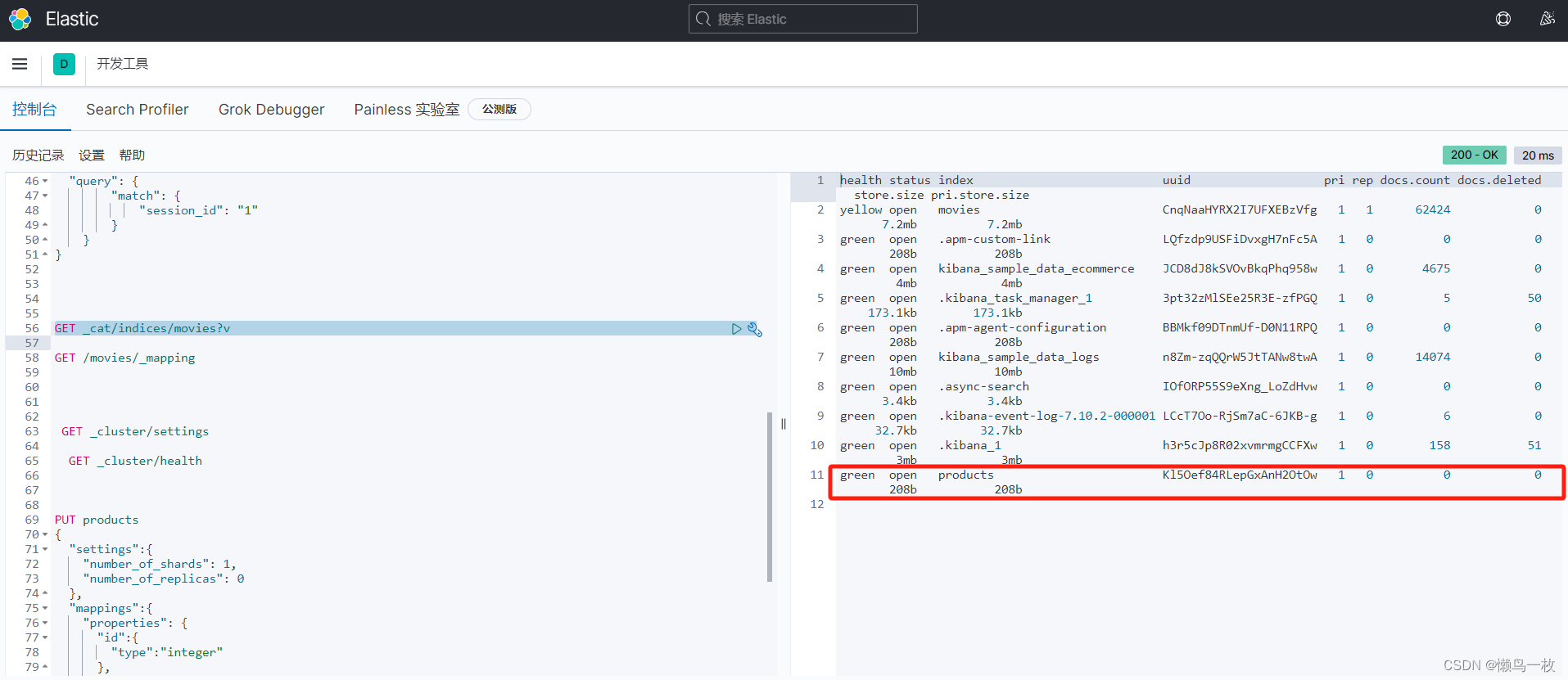Click the "number_of_replicas": 0 line
This screenshot has height=680, width=1568.
(x=164, y=579)
